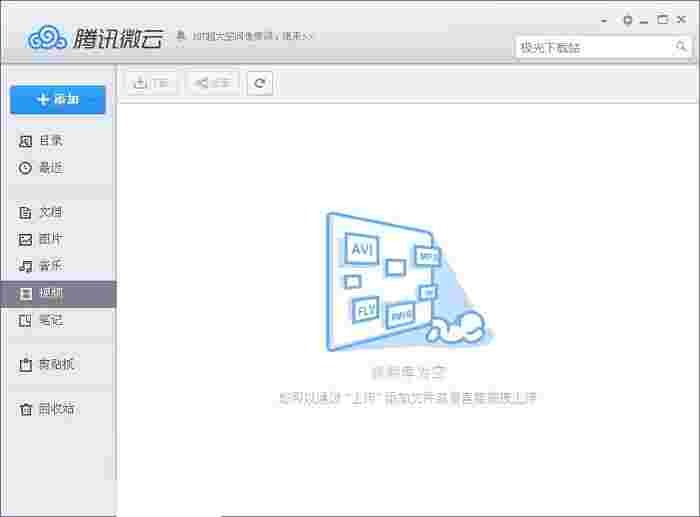Refresh the file list with the circular arrow
Viewport: 700px width, 517px height.
coord(260,83)
